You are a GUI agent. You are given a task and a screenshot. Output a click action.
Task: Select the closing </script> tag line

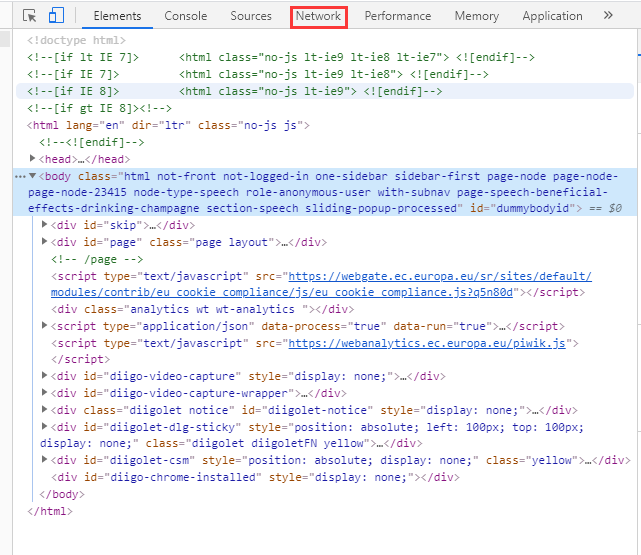tap(81, 359)
